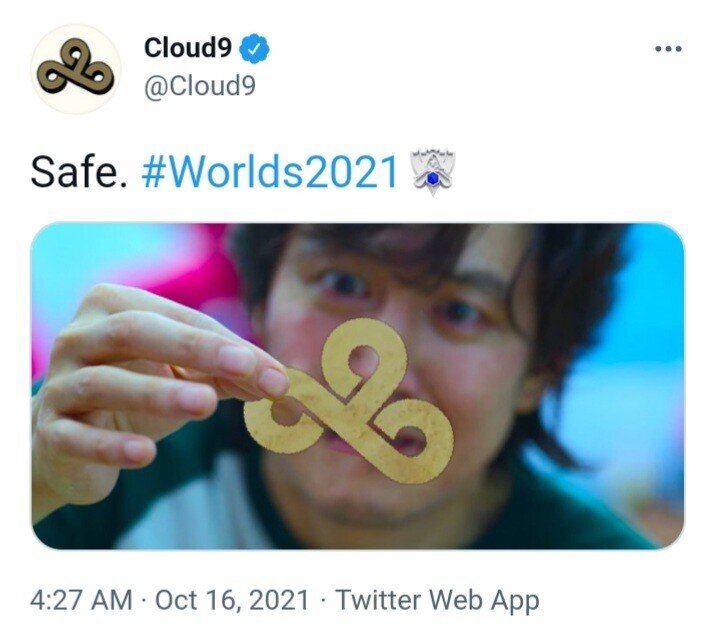Screen dimensions: 718x642
Task: Open the Twitter Web App source link
Action: pyautogui.click(x=437, y=600)
